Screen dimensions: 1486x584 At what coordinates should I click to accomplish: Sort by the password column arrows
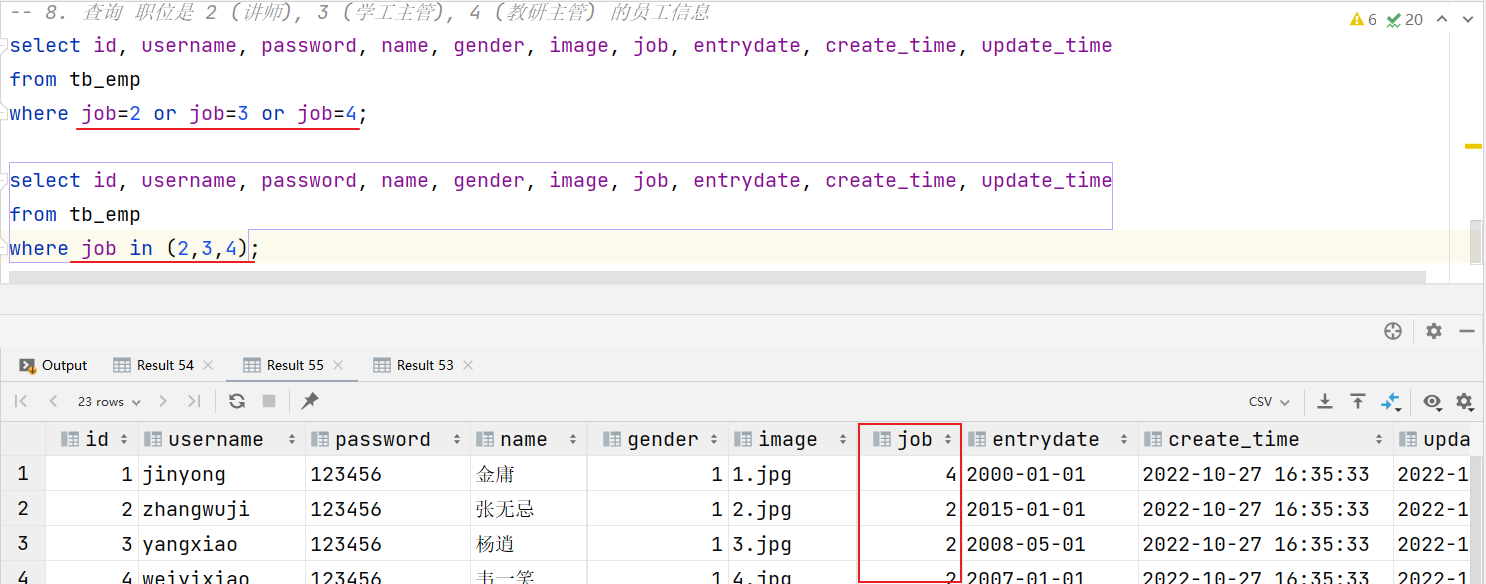[457, 439]
